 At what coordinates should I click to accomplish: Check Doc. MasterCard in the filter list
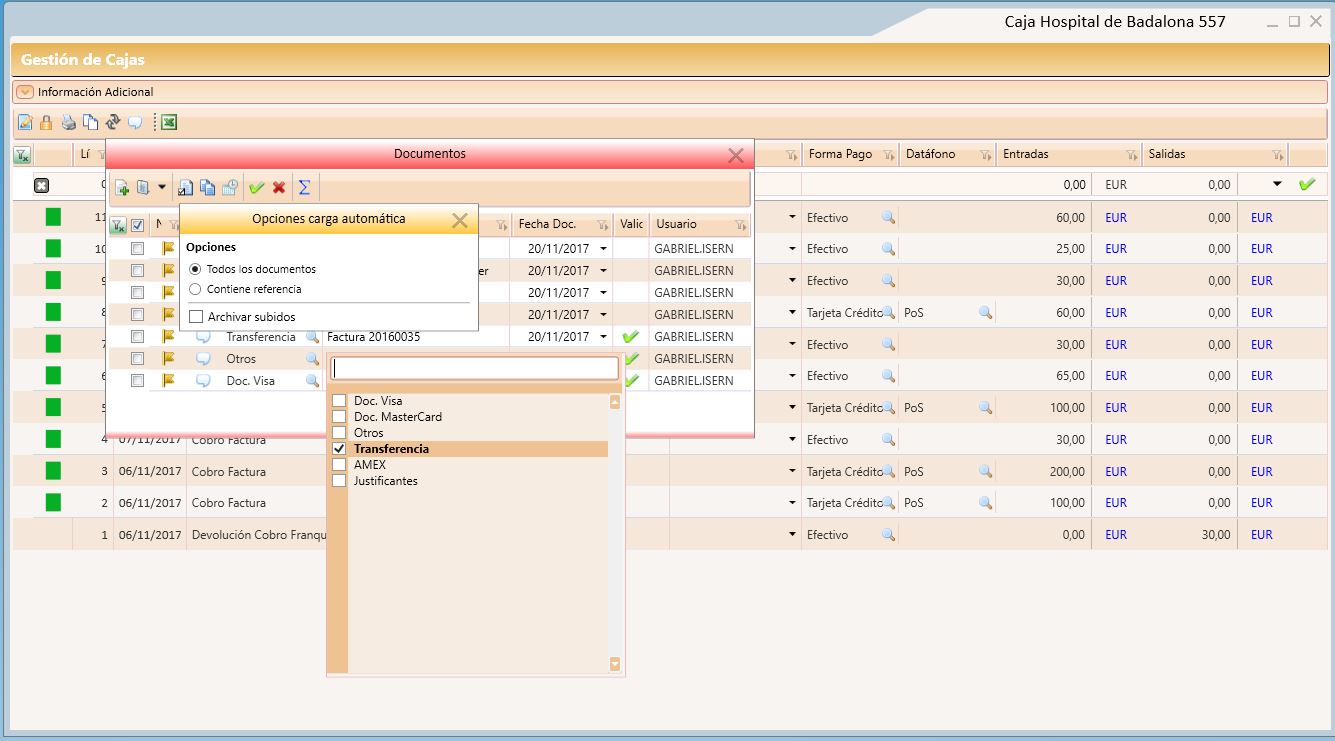pyautogui.click(x=339, y=417)
